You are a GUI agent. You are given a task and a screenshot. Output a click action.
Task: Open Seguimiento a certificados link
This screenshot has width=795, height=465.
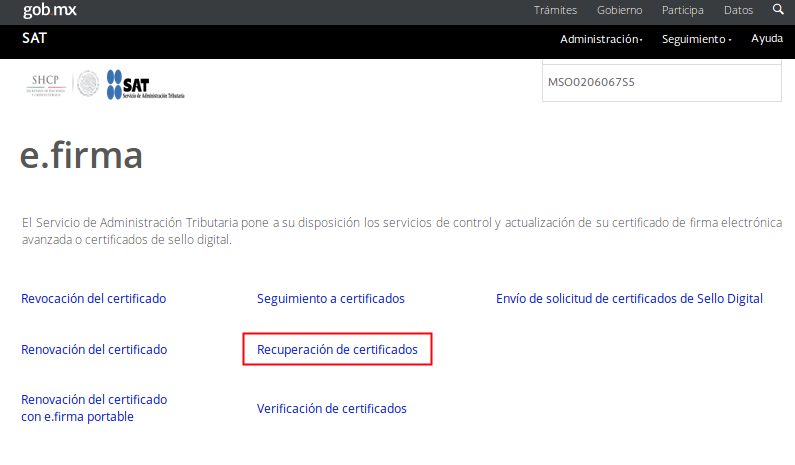coord(331,299)
